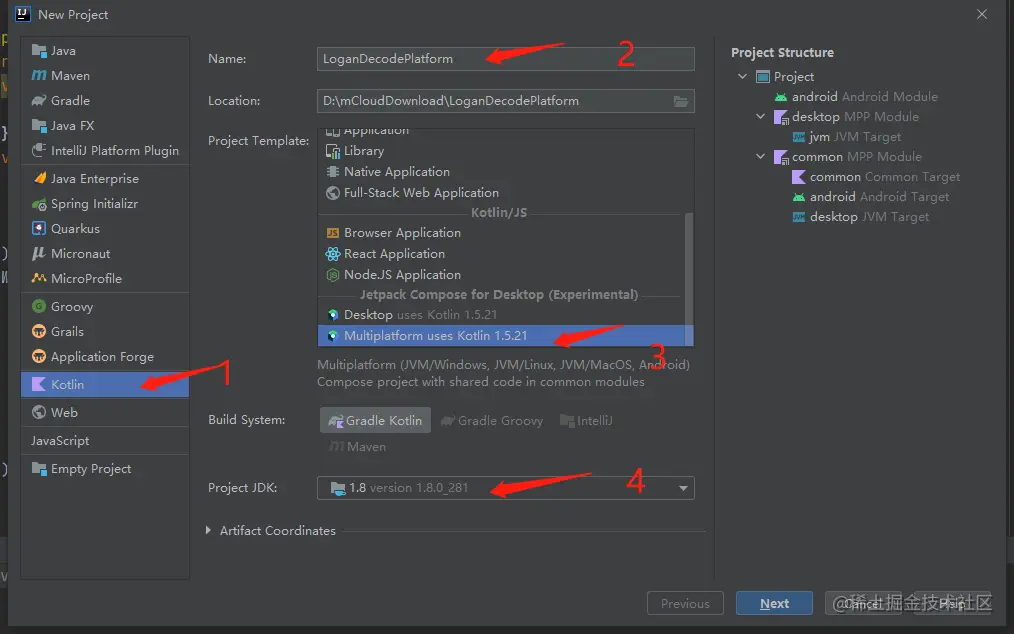Select Kotlin icon in sidebar

coord(39,384)
